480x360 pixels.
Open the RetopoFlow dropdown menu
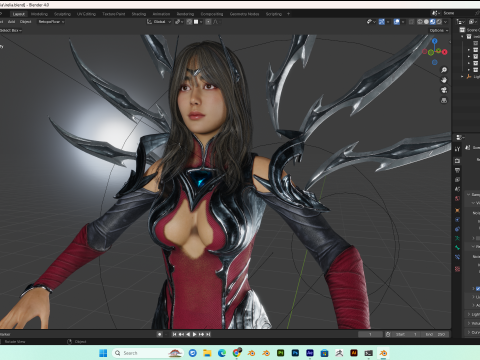[51, 22]
